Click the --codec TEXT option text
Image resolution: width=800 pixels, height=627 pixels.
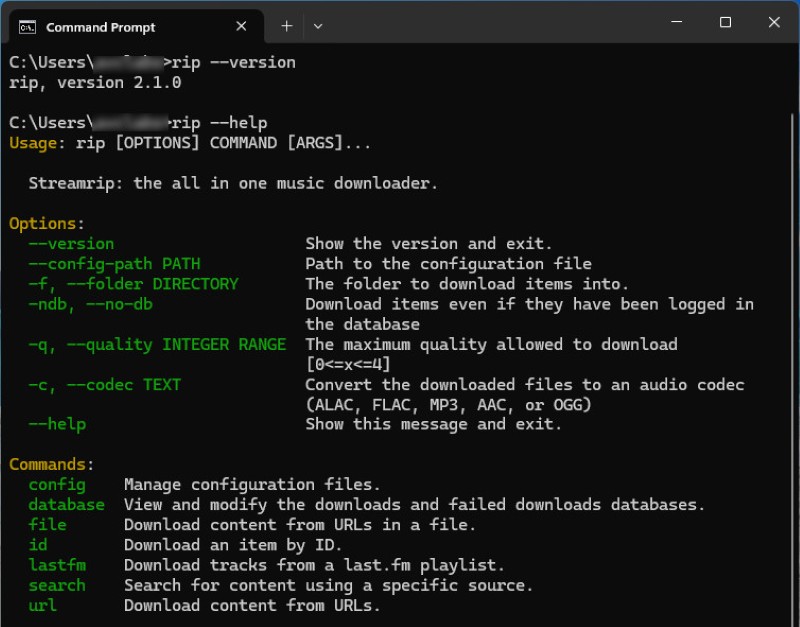(x=105, y=385)
